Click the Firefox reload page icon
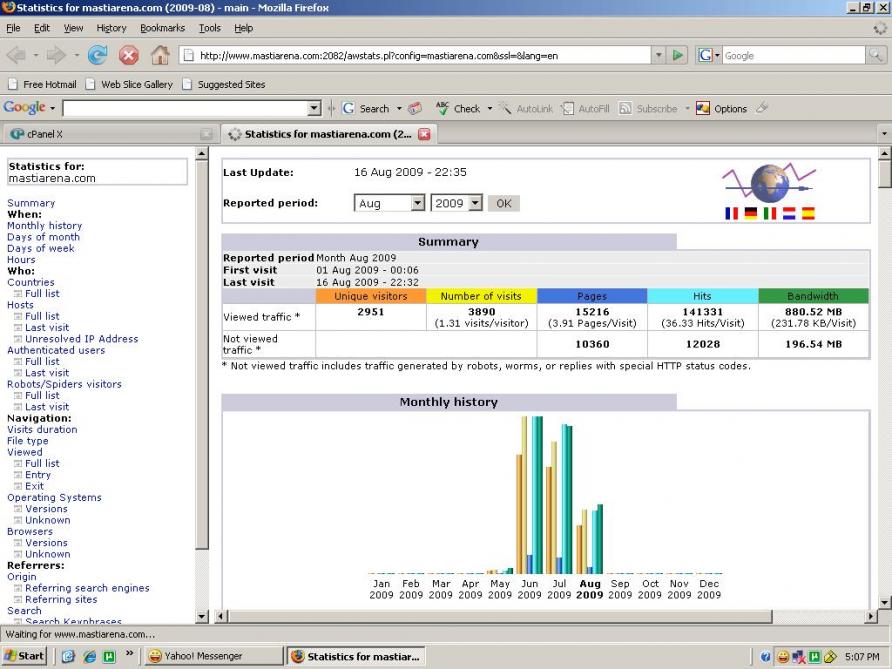Screen dimensions: 892x669 coord(98,56)
